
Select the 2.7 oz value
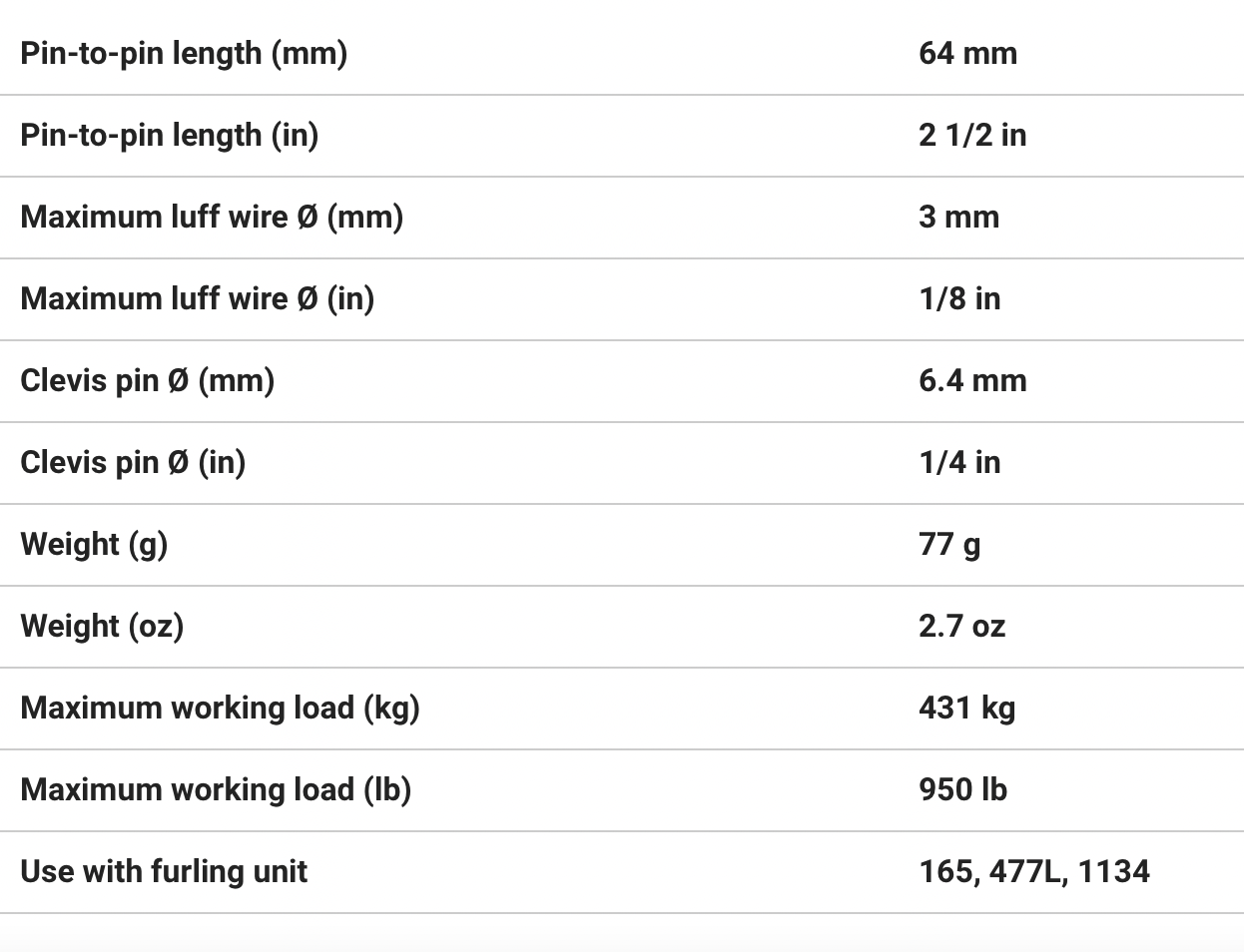[961, 626]
